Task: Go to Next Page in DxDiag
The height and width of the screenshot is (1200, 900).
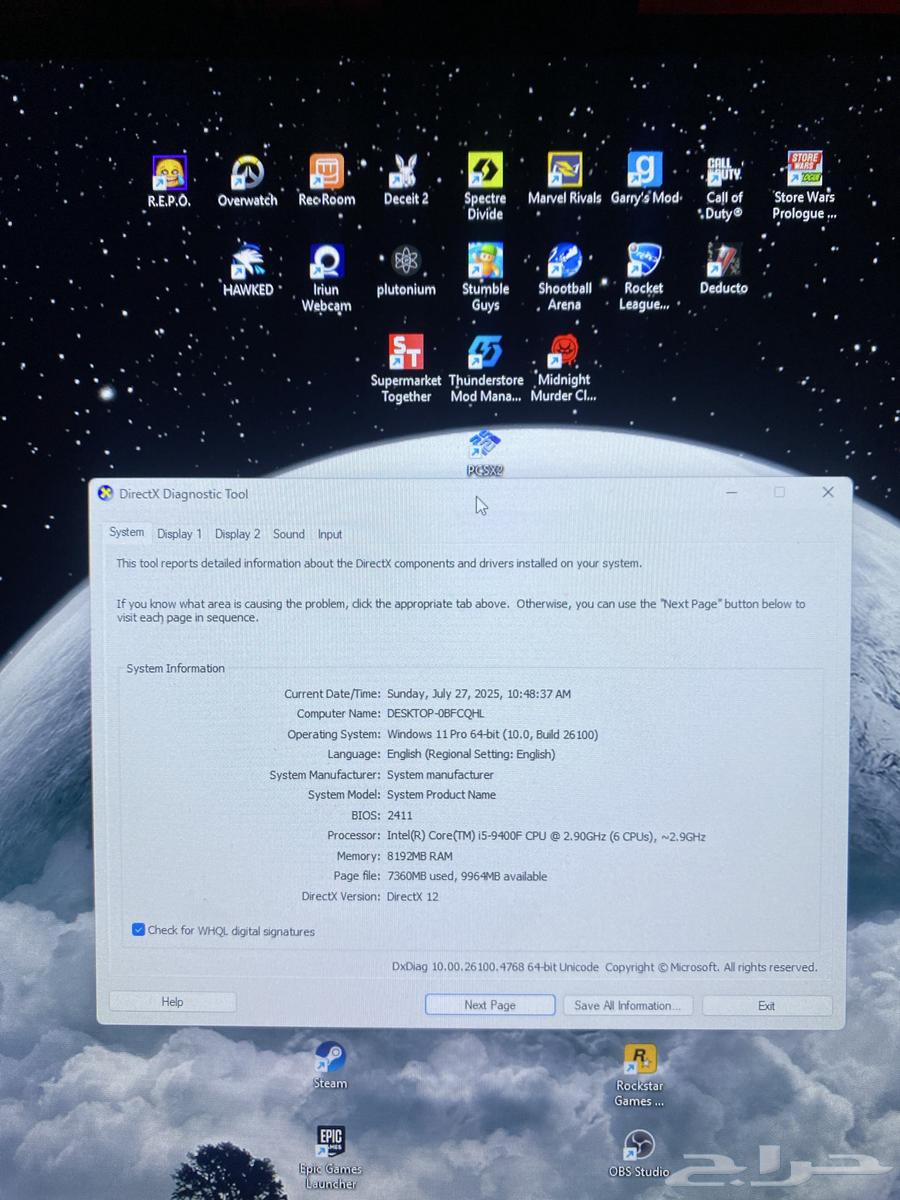Action: [x=490, y=1005]
